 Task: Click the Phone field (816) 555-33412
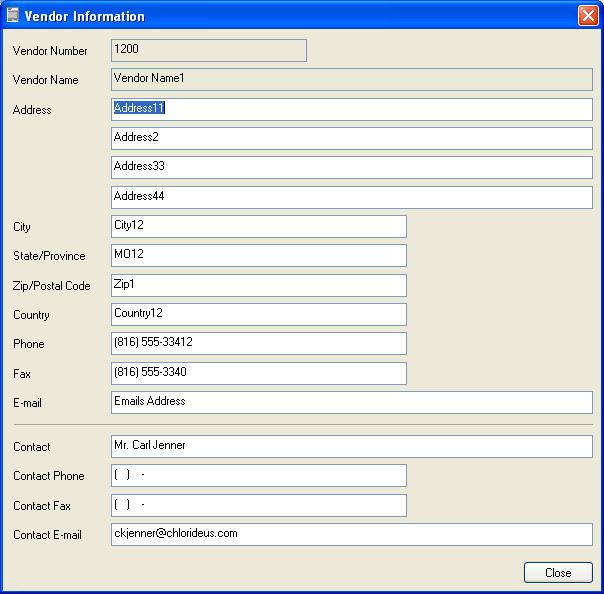coord(259,343)
